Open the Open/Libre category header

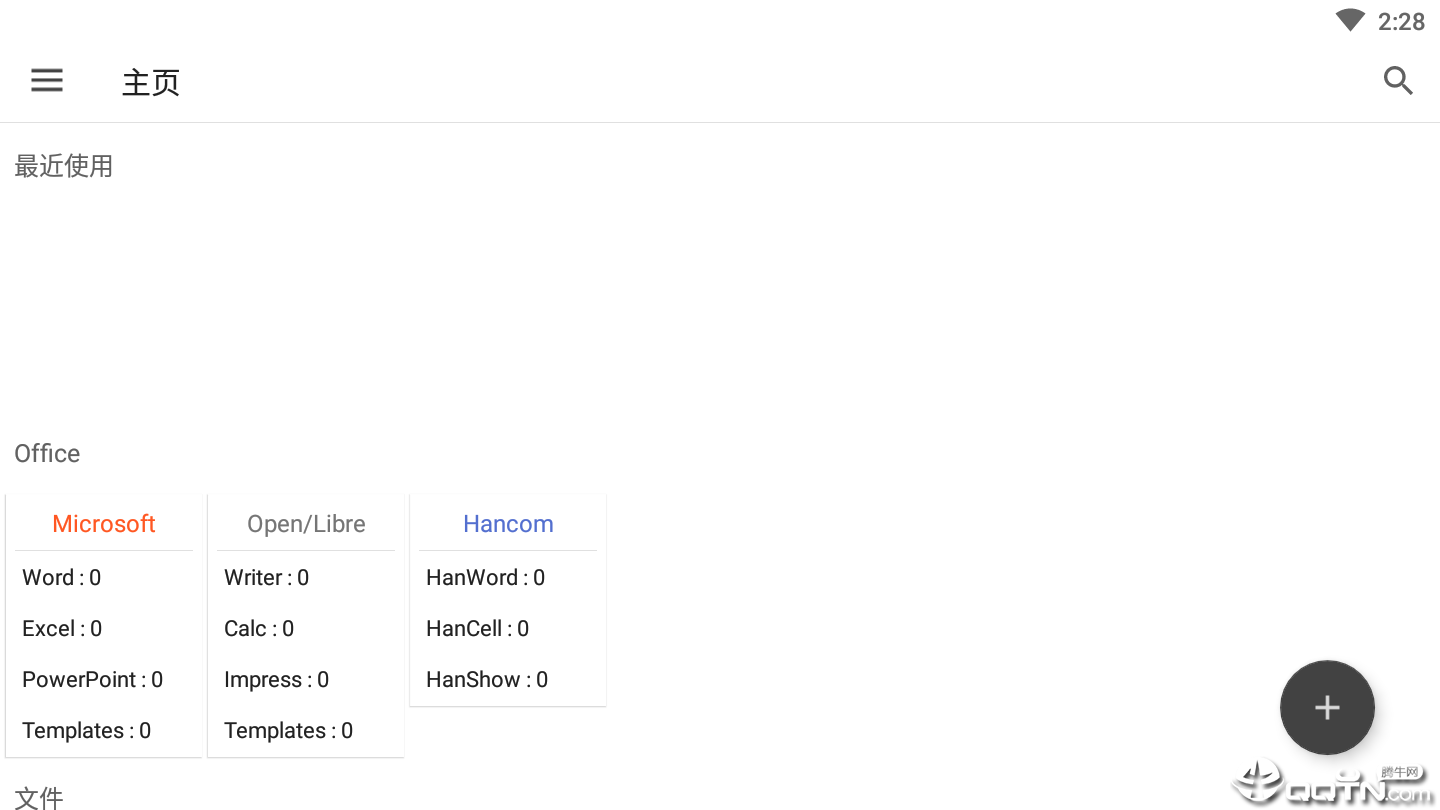click(306, 524)
